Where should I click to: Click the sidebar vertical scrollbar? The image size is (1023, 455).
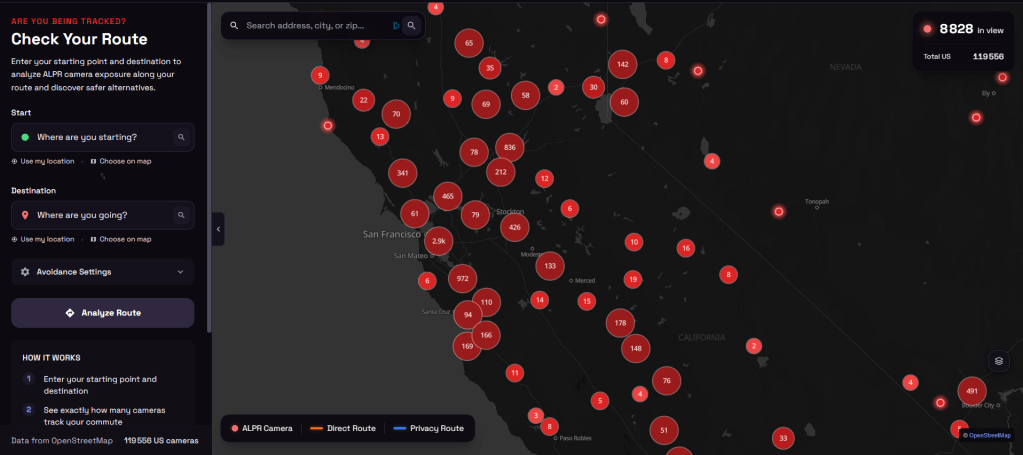[209, 166]
